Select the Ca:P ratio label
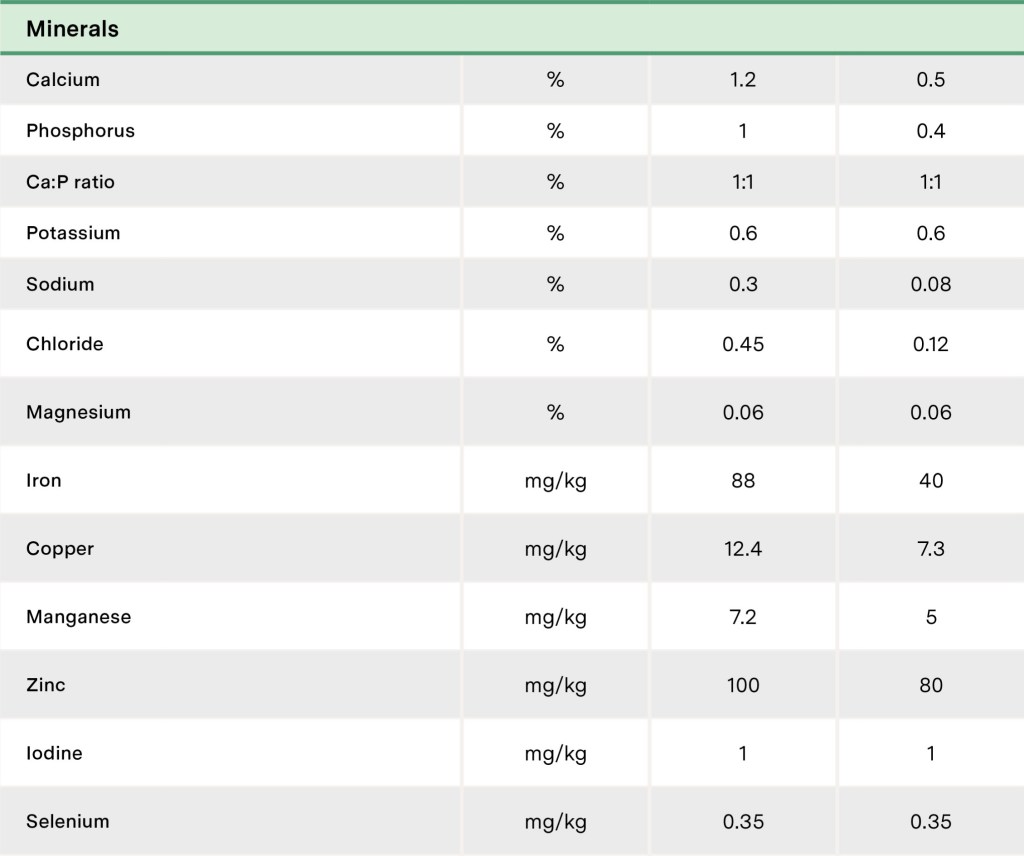1024x856 pixels. click(70, 182)
